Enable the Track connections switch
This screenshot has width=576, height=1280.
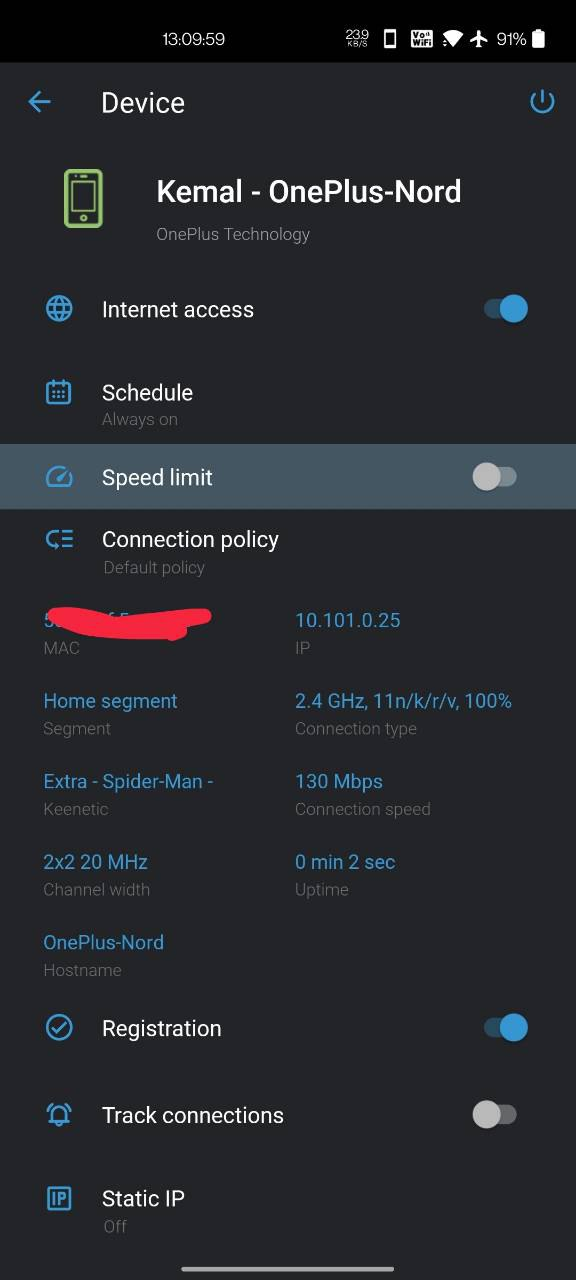tap(494, 1115)
